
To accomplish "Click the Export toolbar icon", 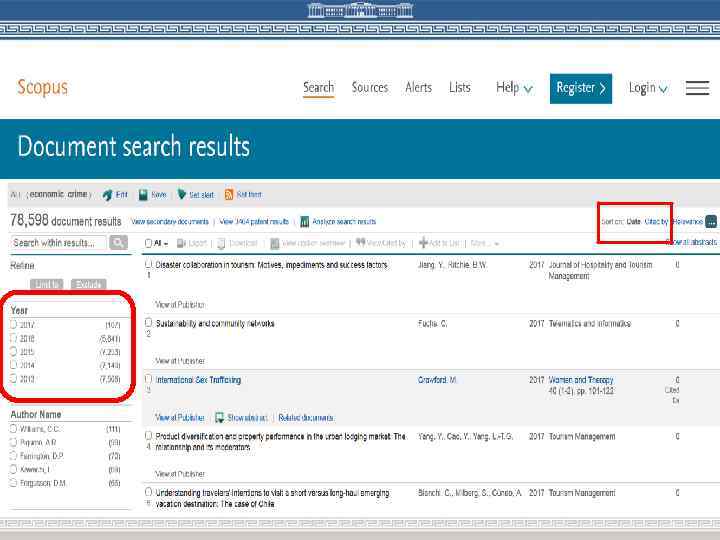I will coord(181,243).
